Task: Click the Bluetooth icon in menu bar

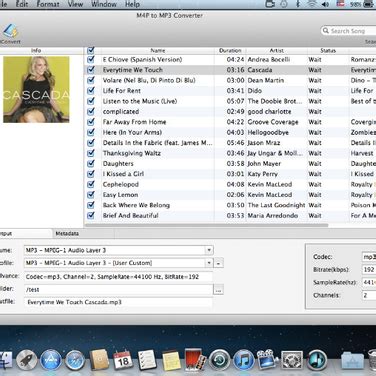Action: pos(298,4)
